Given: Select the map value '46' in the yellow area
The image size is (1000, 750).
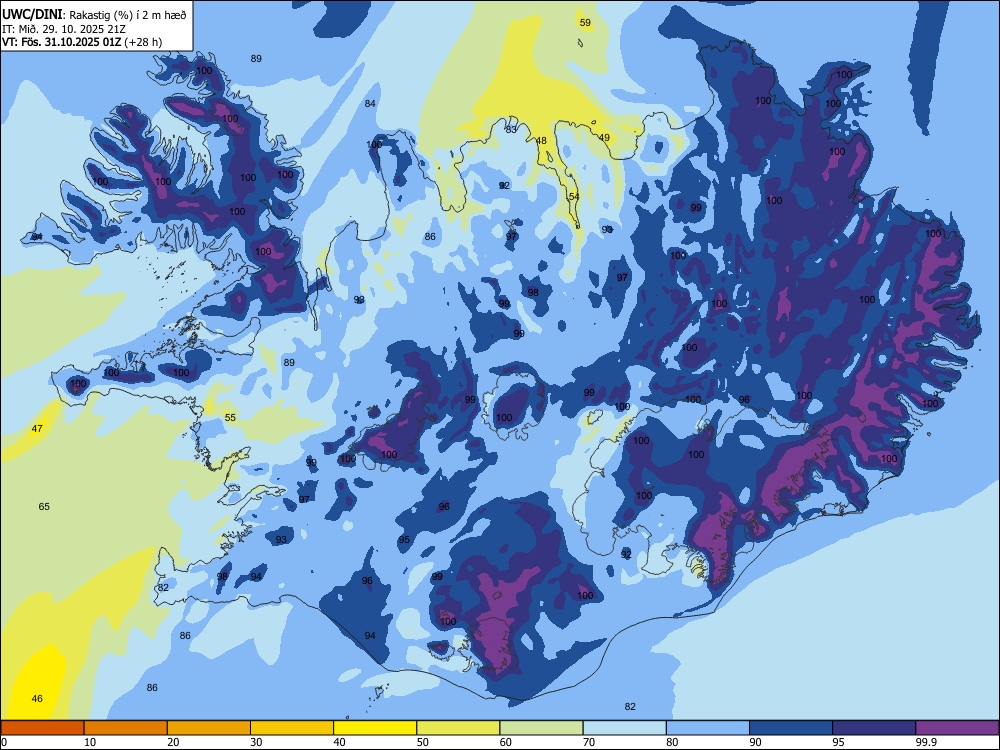Looking at the screenshot, I should 37,698.
